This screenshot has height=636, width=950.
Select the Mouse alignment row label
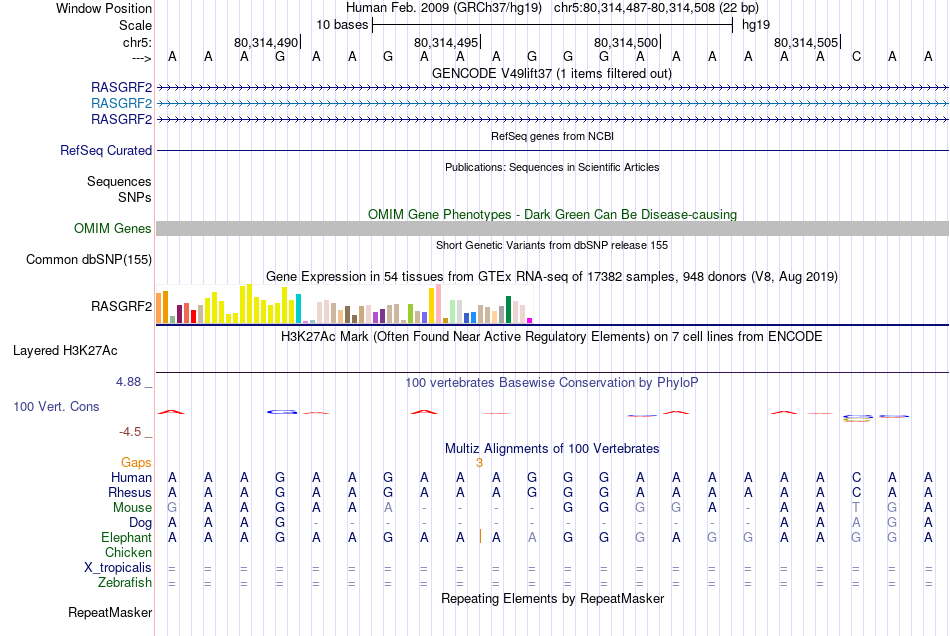tap(132, 508)
